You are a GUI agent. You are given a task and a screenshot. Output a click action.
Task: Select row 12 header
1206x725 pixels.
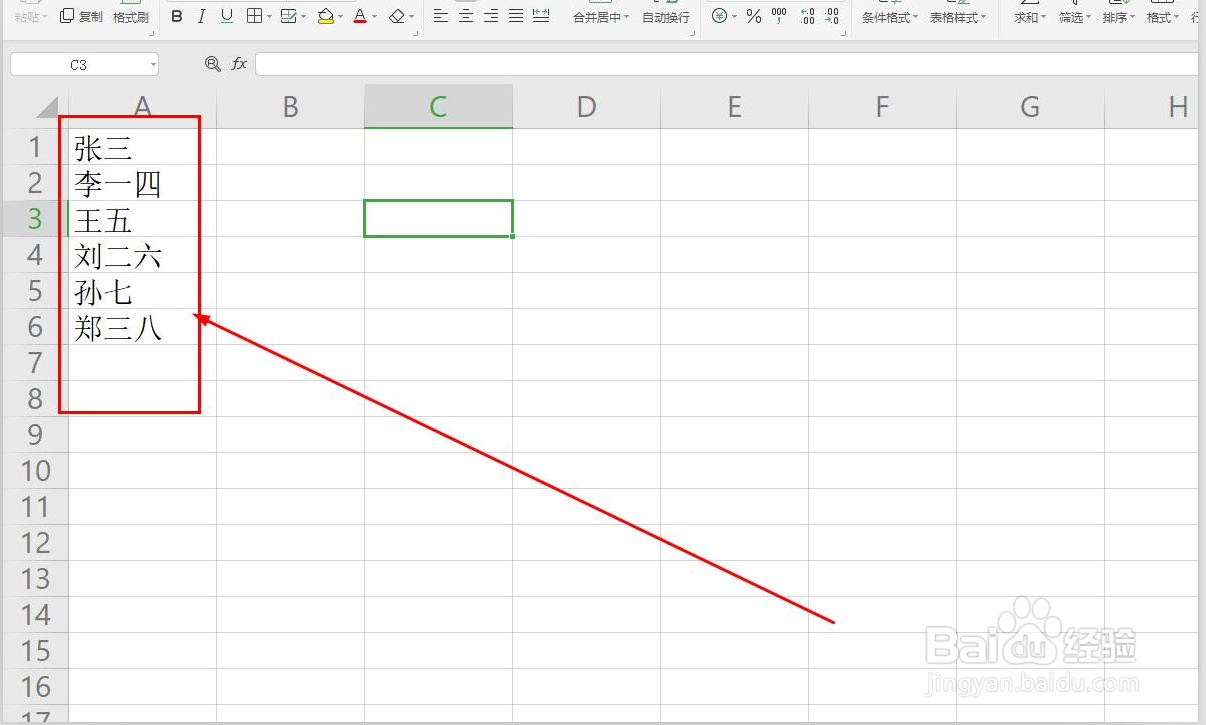(x=35, y=543)
